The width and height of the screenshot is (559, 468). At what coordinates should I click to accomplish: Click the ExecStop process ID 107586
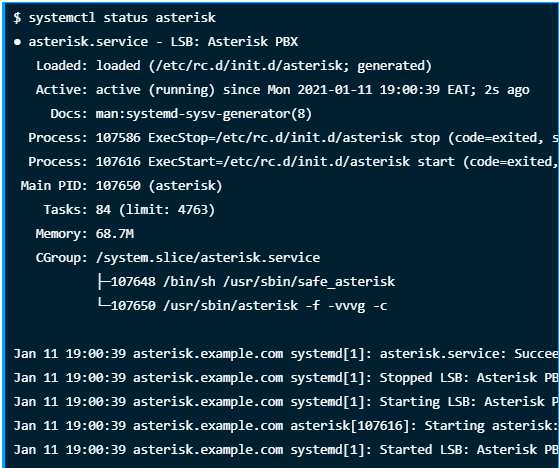click(x=118, y=138)
